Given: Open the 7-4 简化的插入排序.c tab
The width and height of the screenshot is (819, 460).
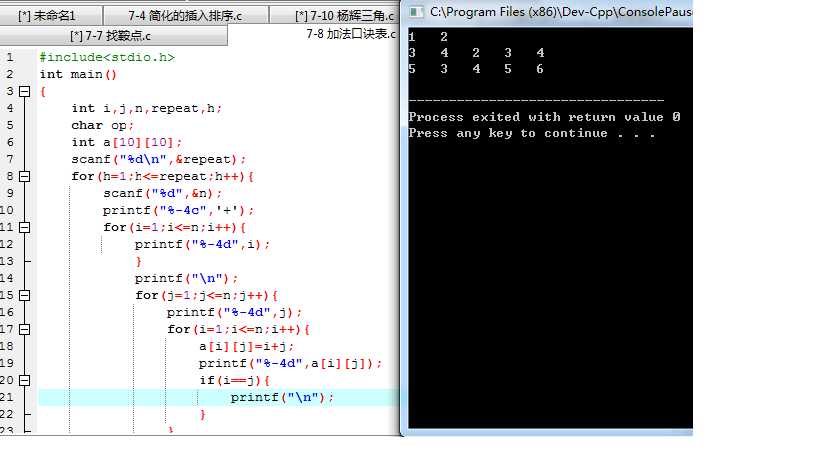Looking at the screenshot, I should click(x=185, y=15).
